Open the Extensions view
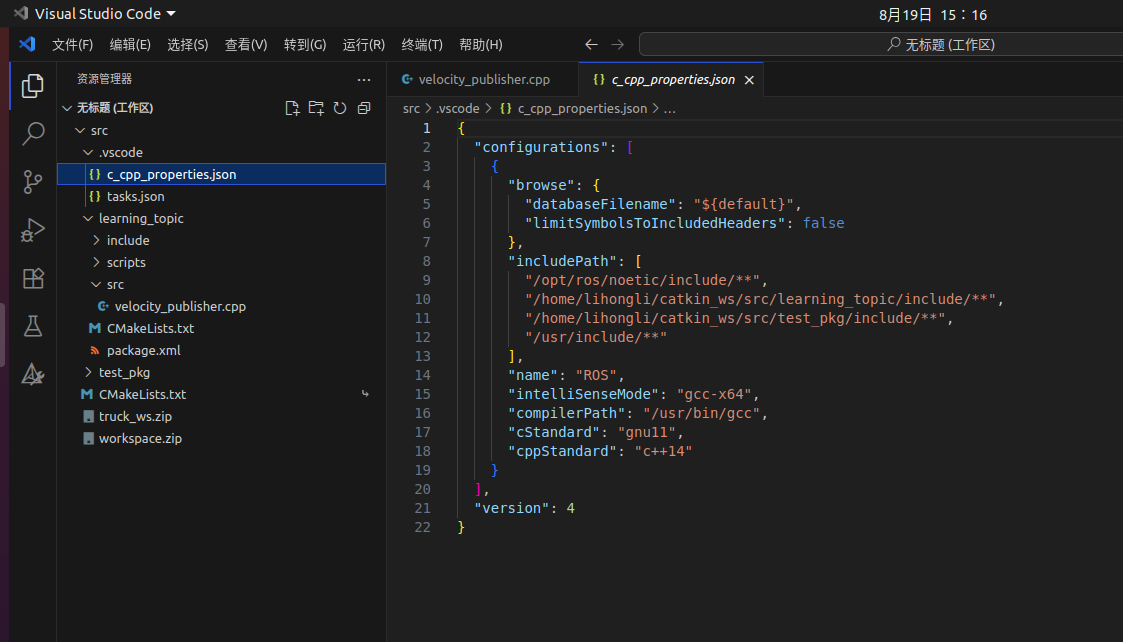This screenshot has height=642, width=1123. click(32, 278)
